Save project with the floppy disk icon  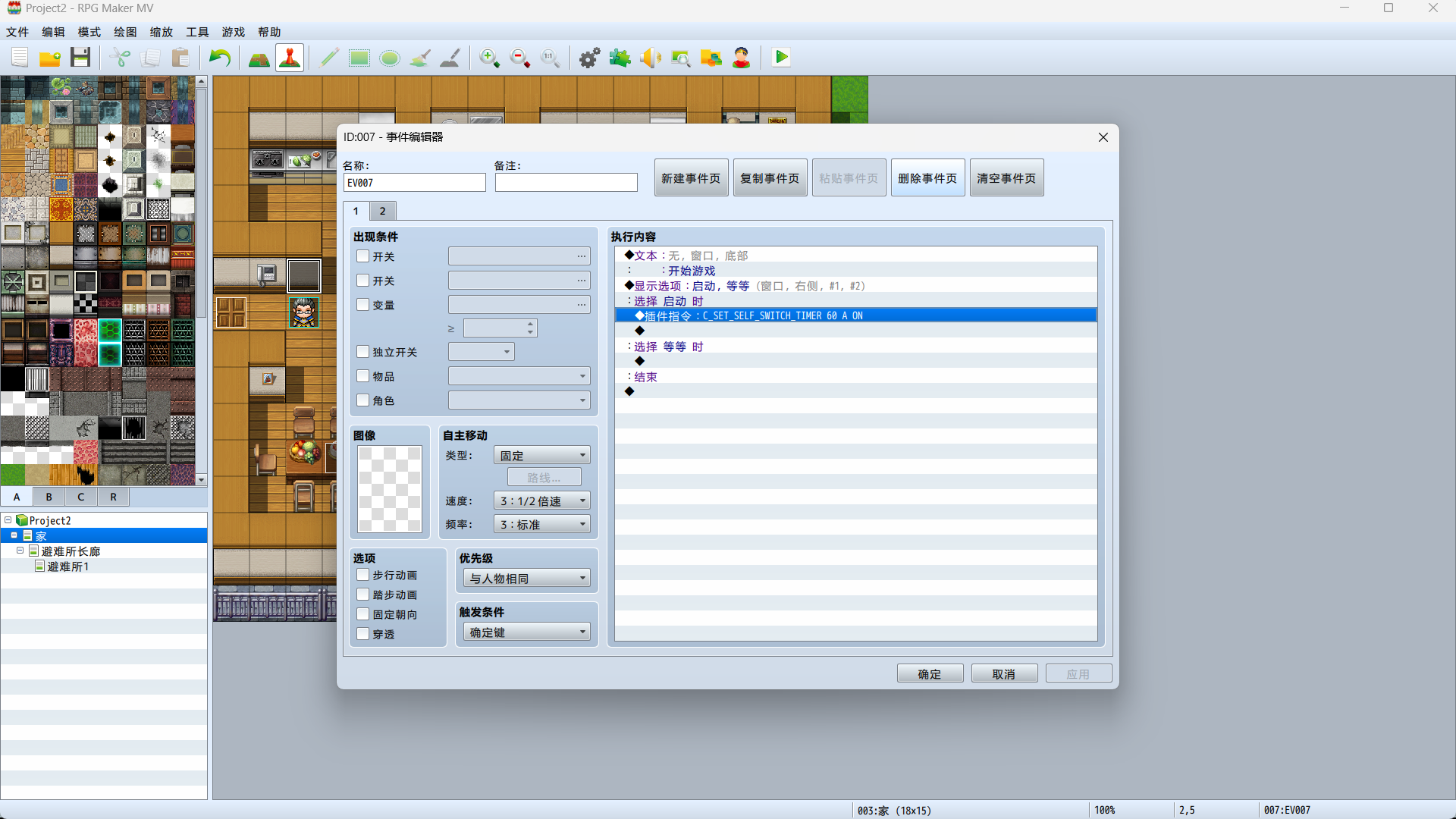coord(80,58)
